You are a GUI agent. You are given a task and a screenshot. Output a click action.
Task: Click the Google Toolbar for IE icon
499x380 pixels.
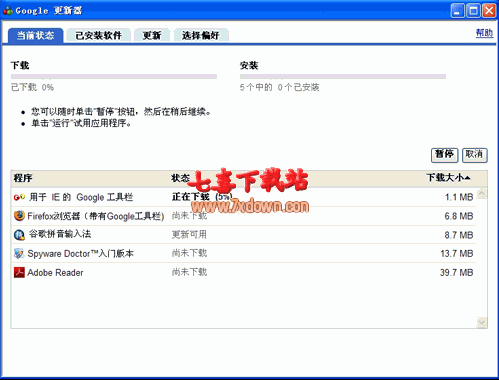click(x=19, y=197)
